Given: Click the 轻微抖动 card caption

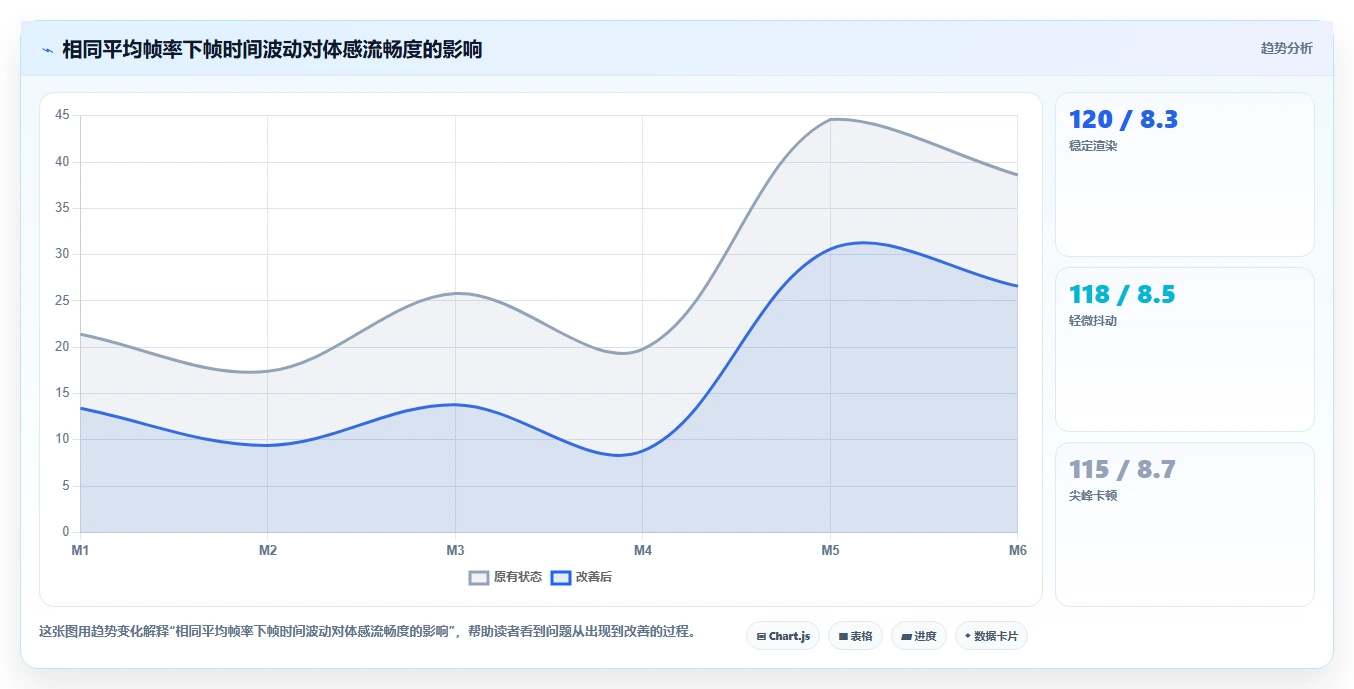Looking at the screenshot, I should [x=1093, y=321].
